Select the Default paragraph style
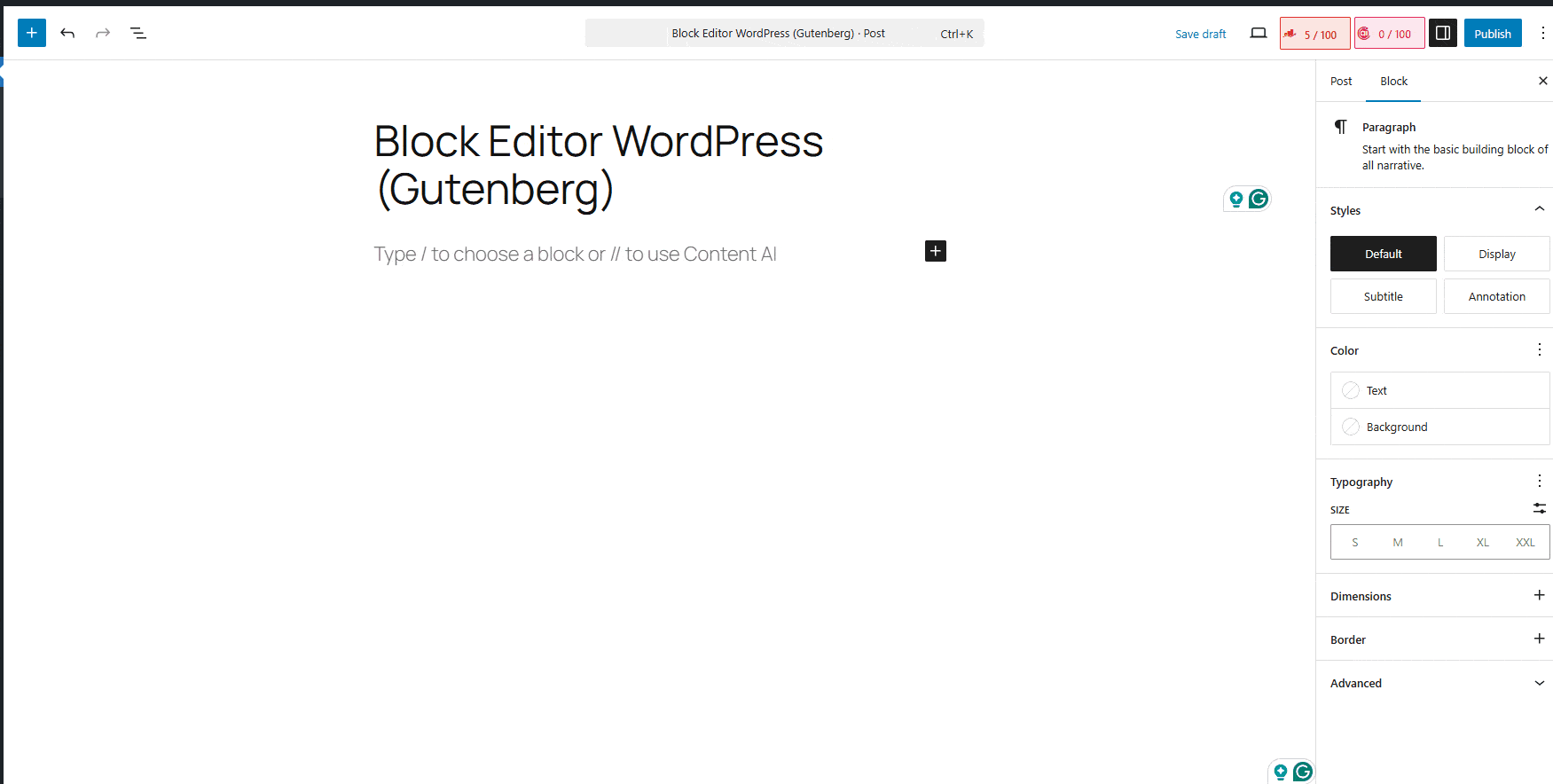 tap(1384, 254)
